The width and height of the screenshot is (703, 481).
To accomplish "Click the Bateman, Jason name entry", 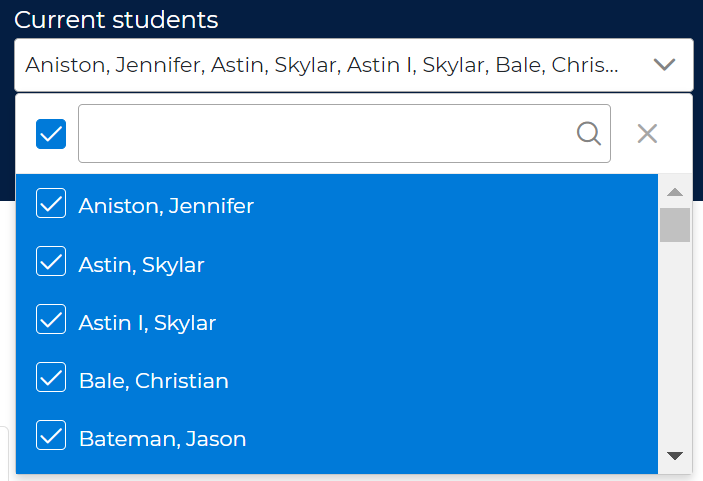I will point(162,438).
